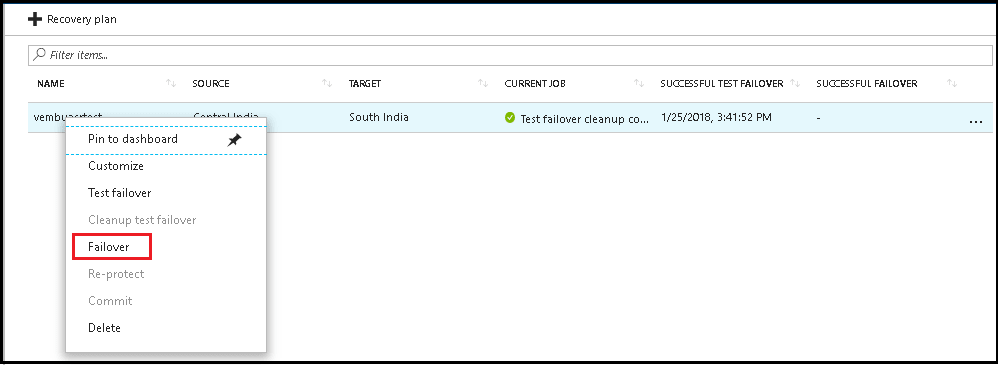The image size is (998, 368).
Task: Click the Recovery plan add button label
Action: coord(81,19)
